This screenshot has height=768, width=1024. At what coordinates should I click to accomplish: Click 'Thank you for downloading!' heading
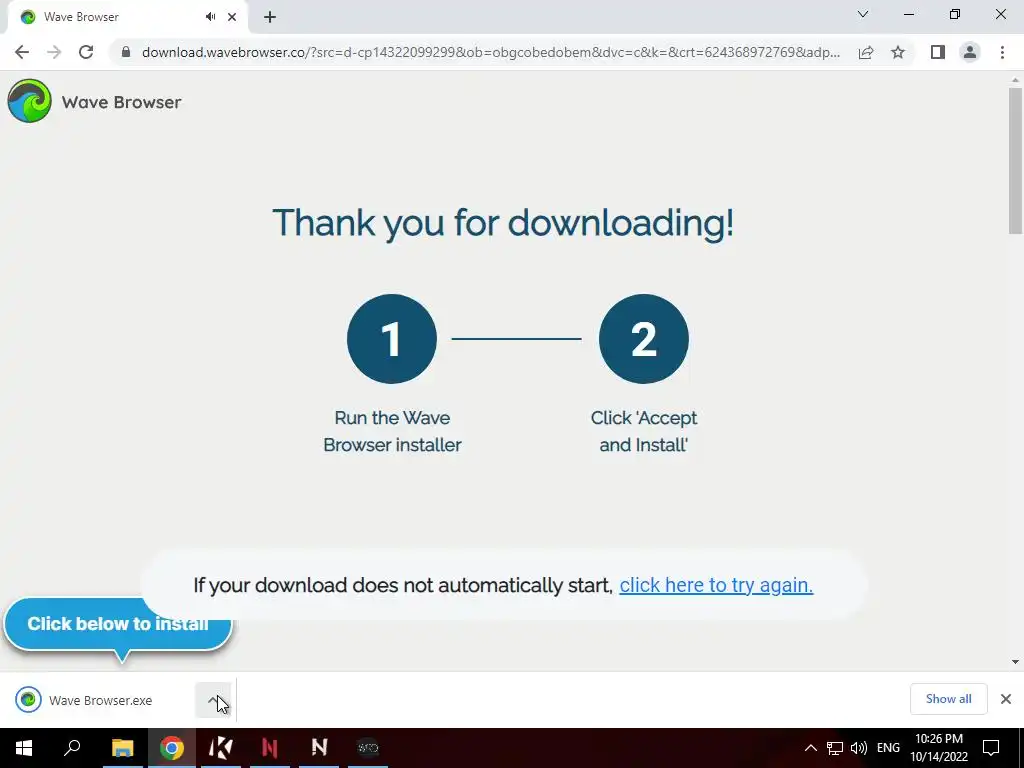[x=503, y=223]
